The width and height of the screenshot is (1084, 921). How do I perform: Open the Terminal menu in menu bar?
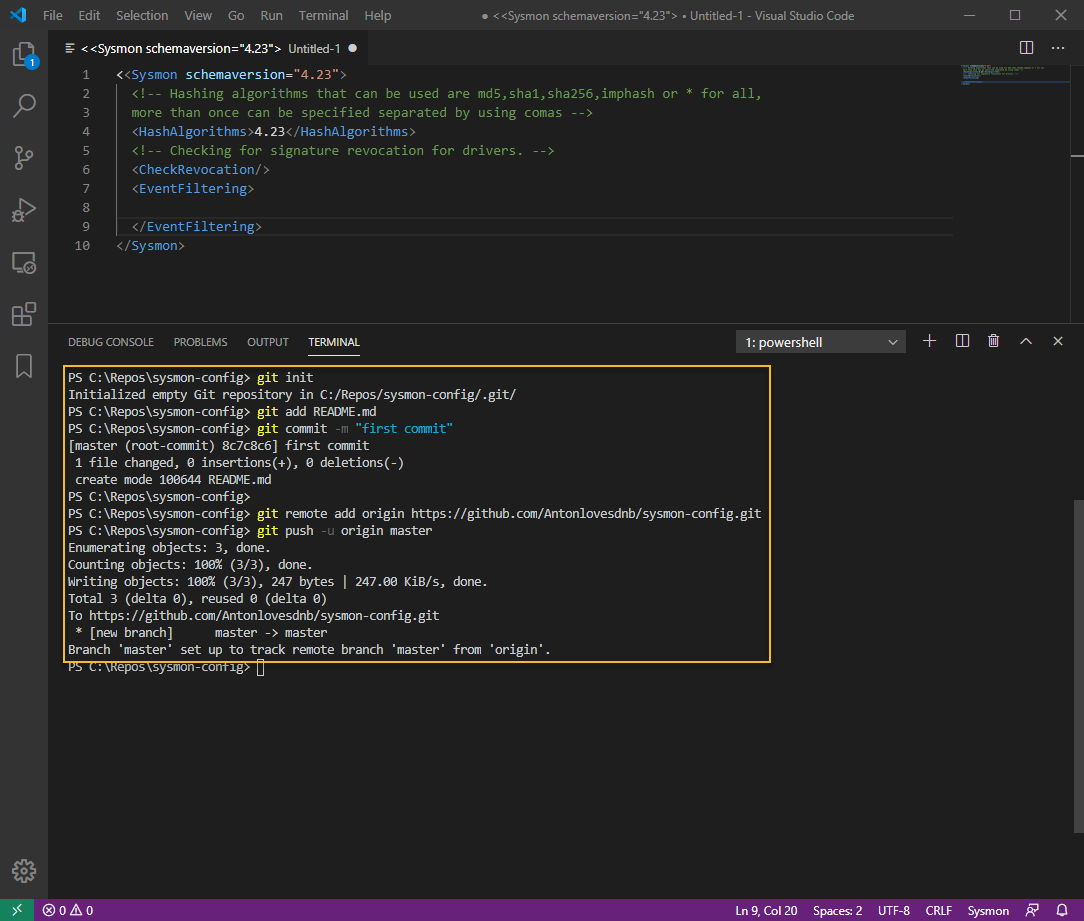coord(324,15)
